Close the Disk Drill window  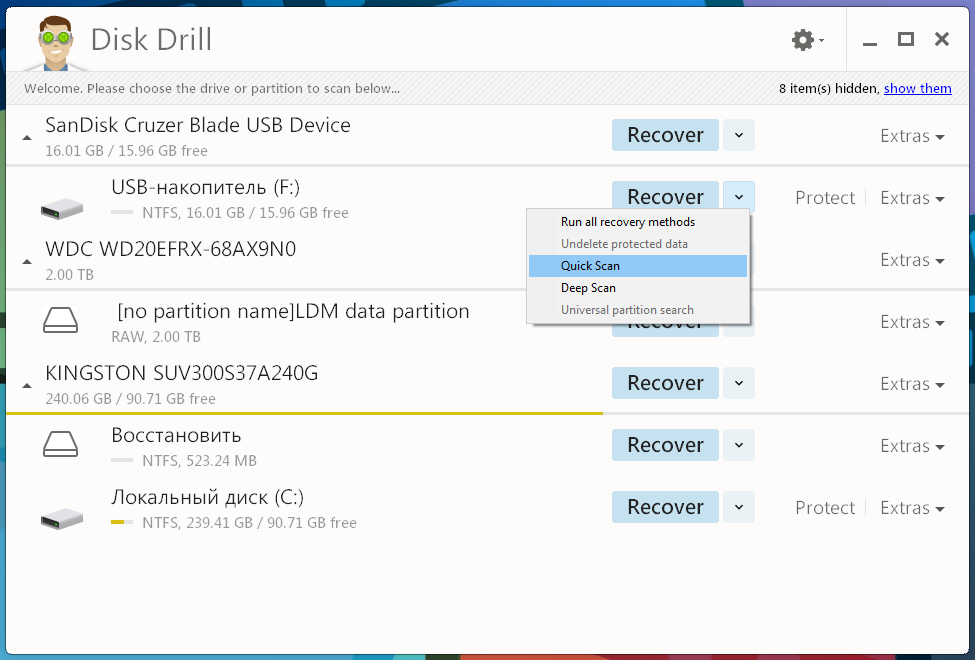click(941, 39)
